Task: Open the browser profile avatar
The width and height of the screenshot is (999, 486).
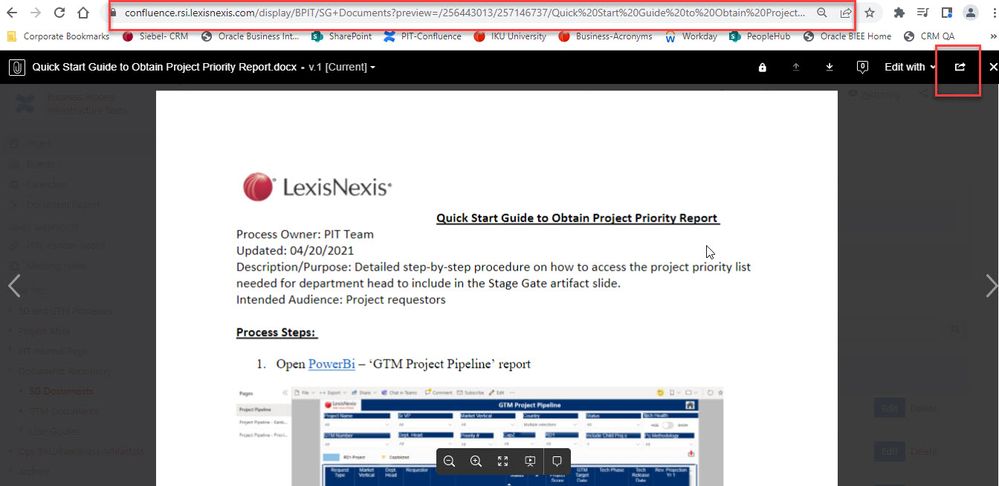Action: [x=970, y=13]
